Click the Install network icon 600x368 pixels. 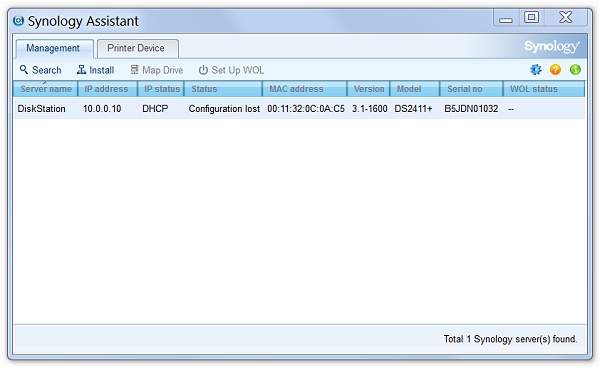pos(81,70)
